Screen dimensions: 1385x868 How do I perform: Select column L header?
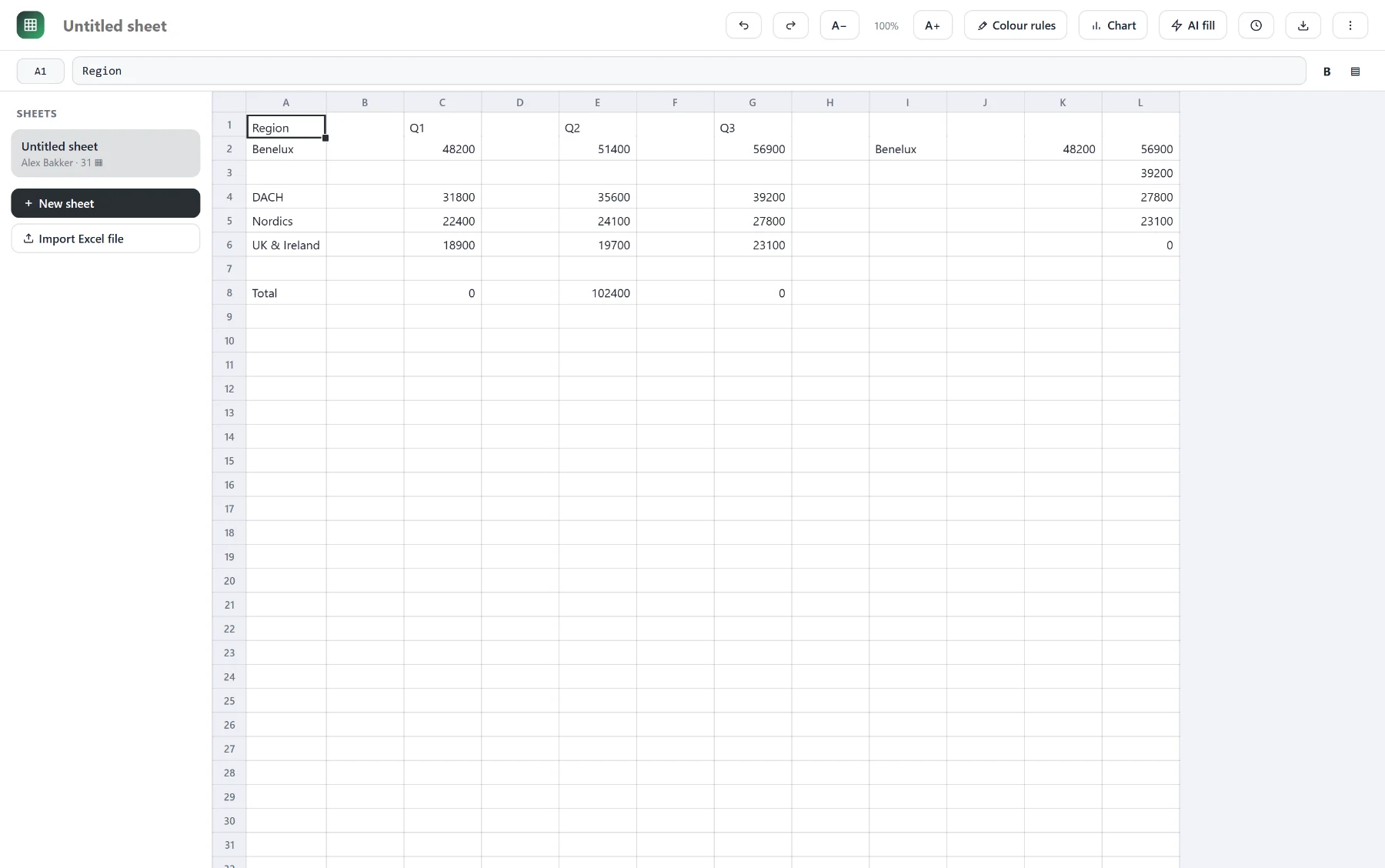pos(1140,102)
